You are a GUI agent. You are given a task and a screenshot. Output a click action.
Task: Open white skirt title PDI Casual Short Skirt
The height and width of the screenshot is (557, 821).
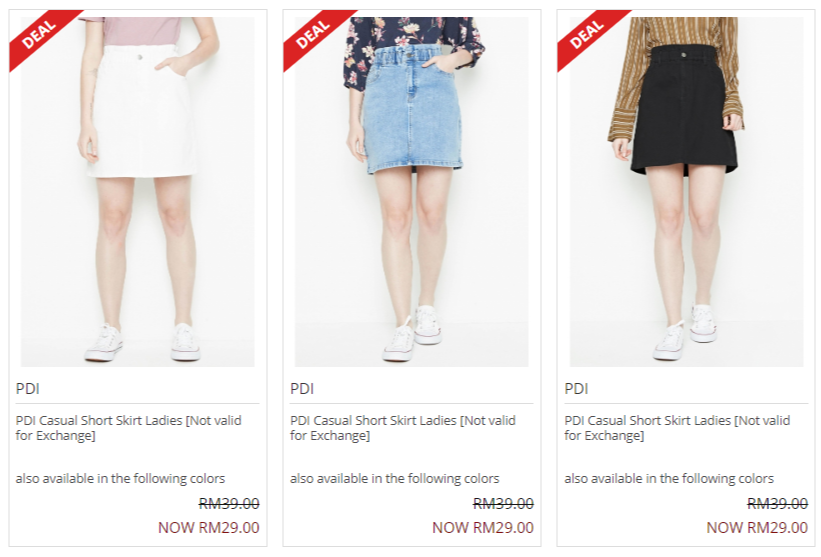(x=129, y=428)
